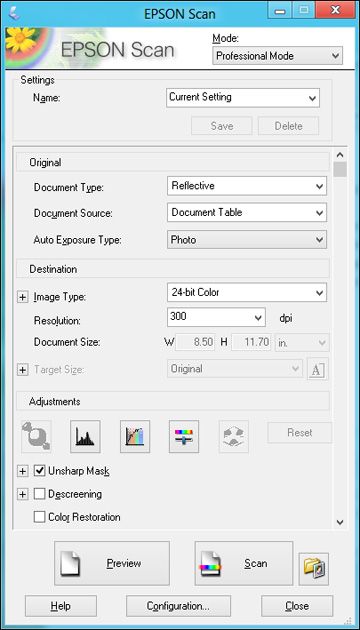Click the Close button
The height and width of the screenshot is (630, 360).
click(x=297, y=606)
